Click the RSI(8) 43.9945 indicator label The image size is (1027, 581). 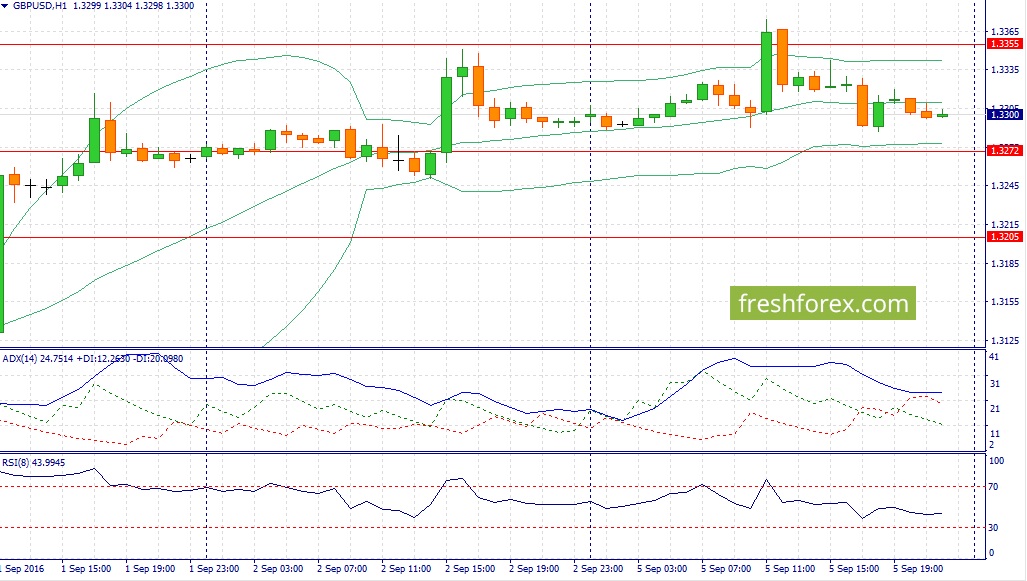33,462
